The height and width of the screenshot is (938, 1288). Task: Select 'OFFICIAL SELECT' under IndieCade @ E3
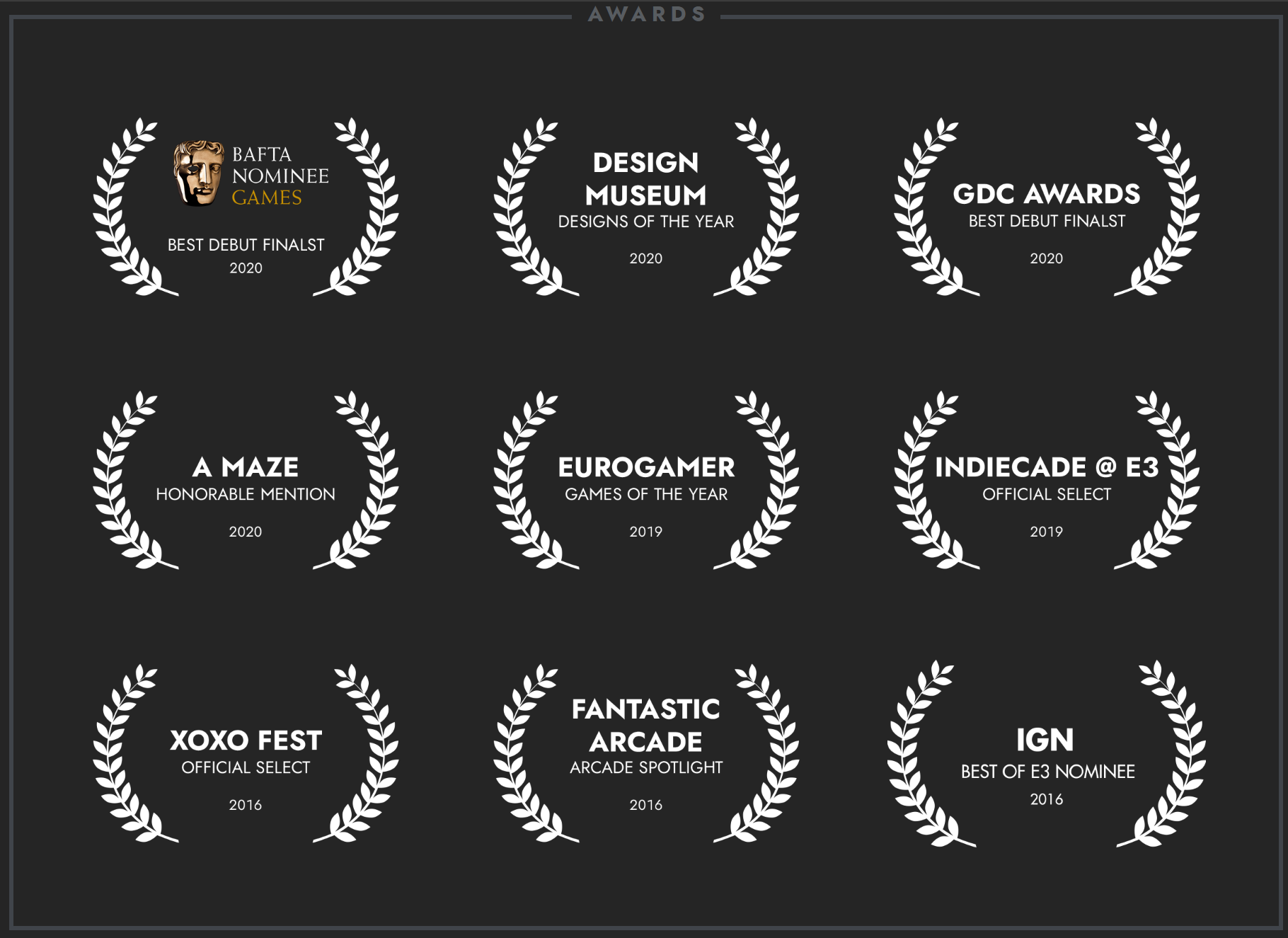(x=1046, y=494)
